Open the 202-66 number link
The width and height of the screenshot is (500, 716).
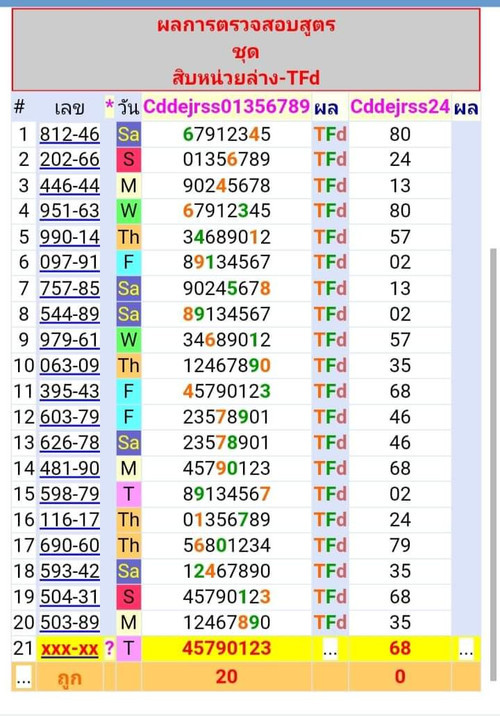coord(69,159)
